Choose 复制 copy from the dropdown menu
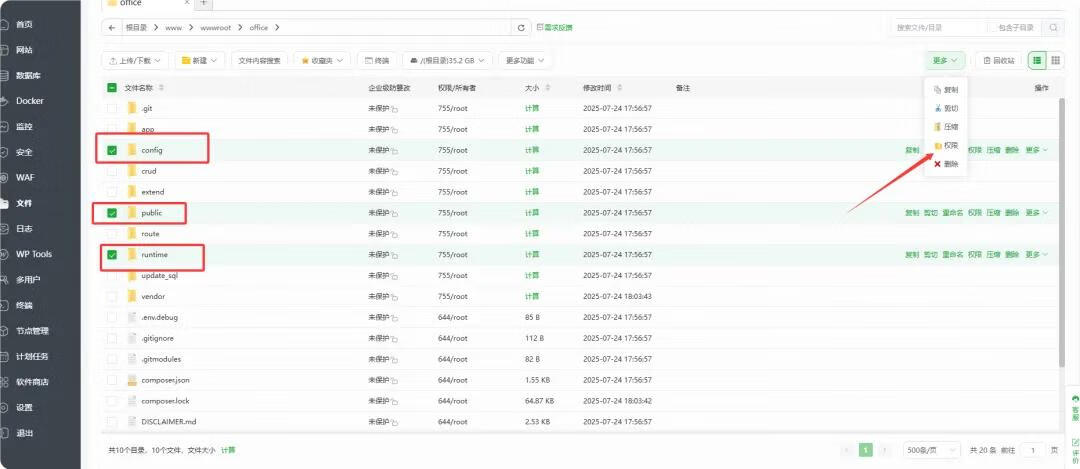This screenshot has width=1080, height=469. pyautogui.click(x=946, y=90)
